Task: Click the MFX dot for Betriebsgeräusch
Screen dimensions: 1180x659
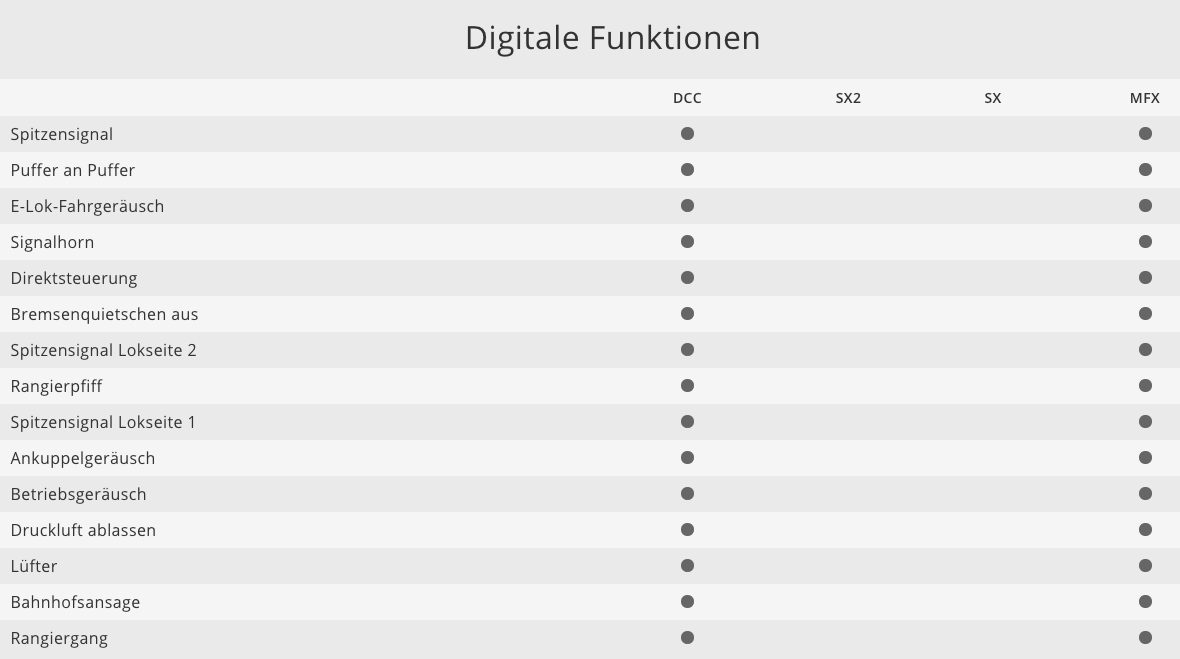Action: pos(1145,494)
